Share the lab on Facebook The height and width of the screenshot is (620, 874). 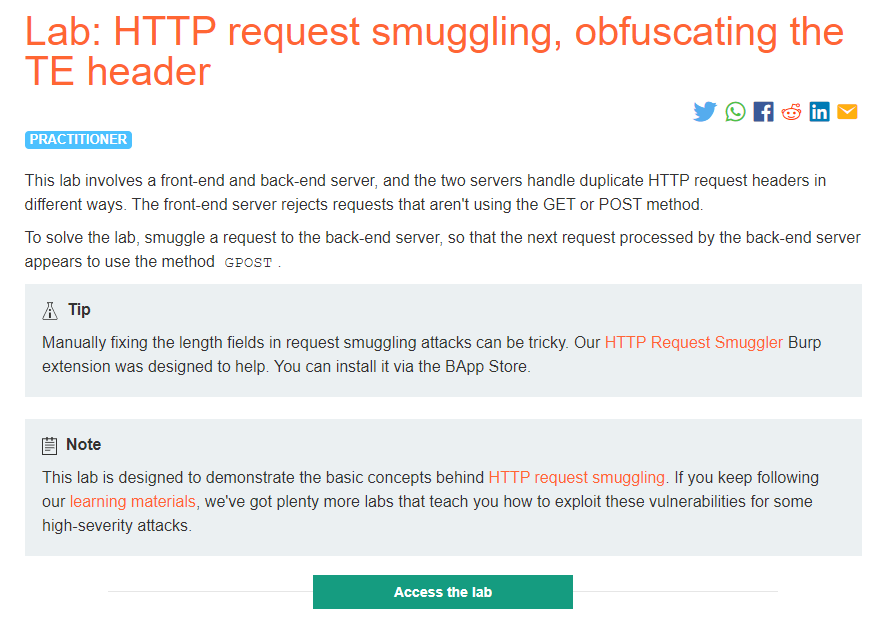coord(762,111)
